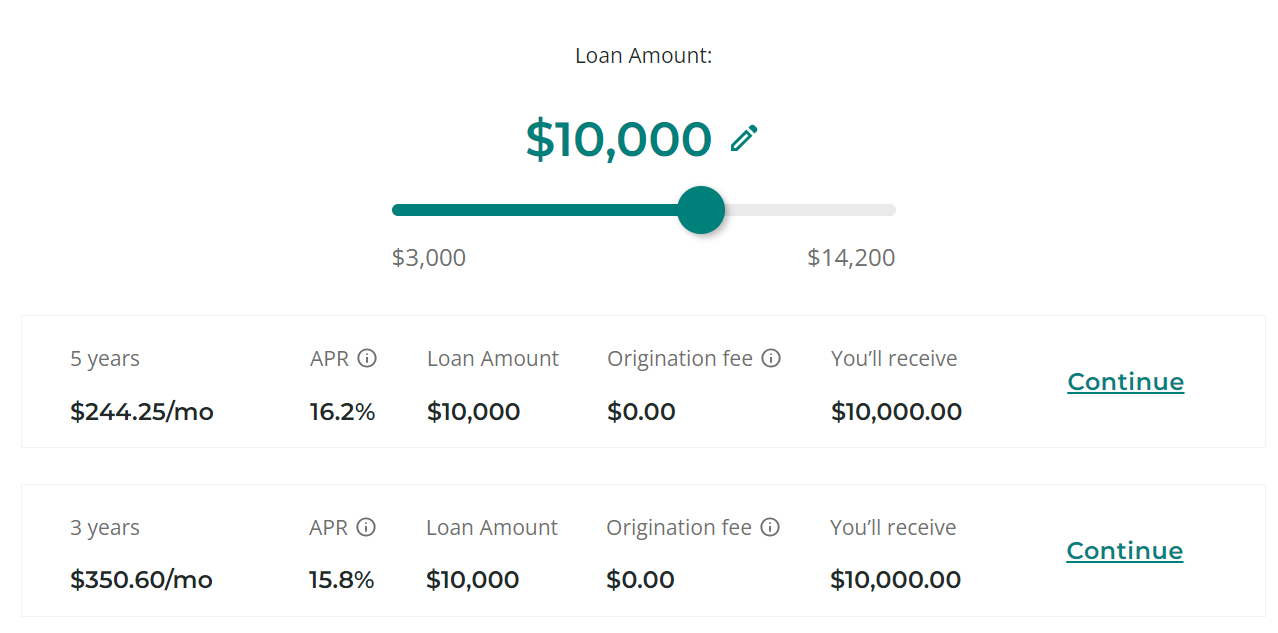Click the $10,000.00 You'll receive amount in 5 years row

click(x=896, y=412)
